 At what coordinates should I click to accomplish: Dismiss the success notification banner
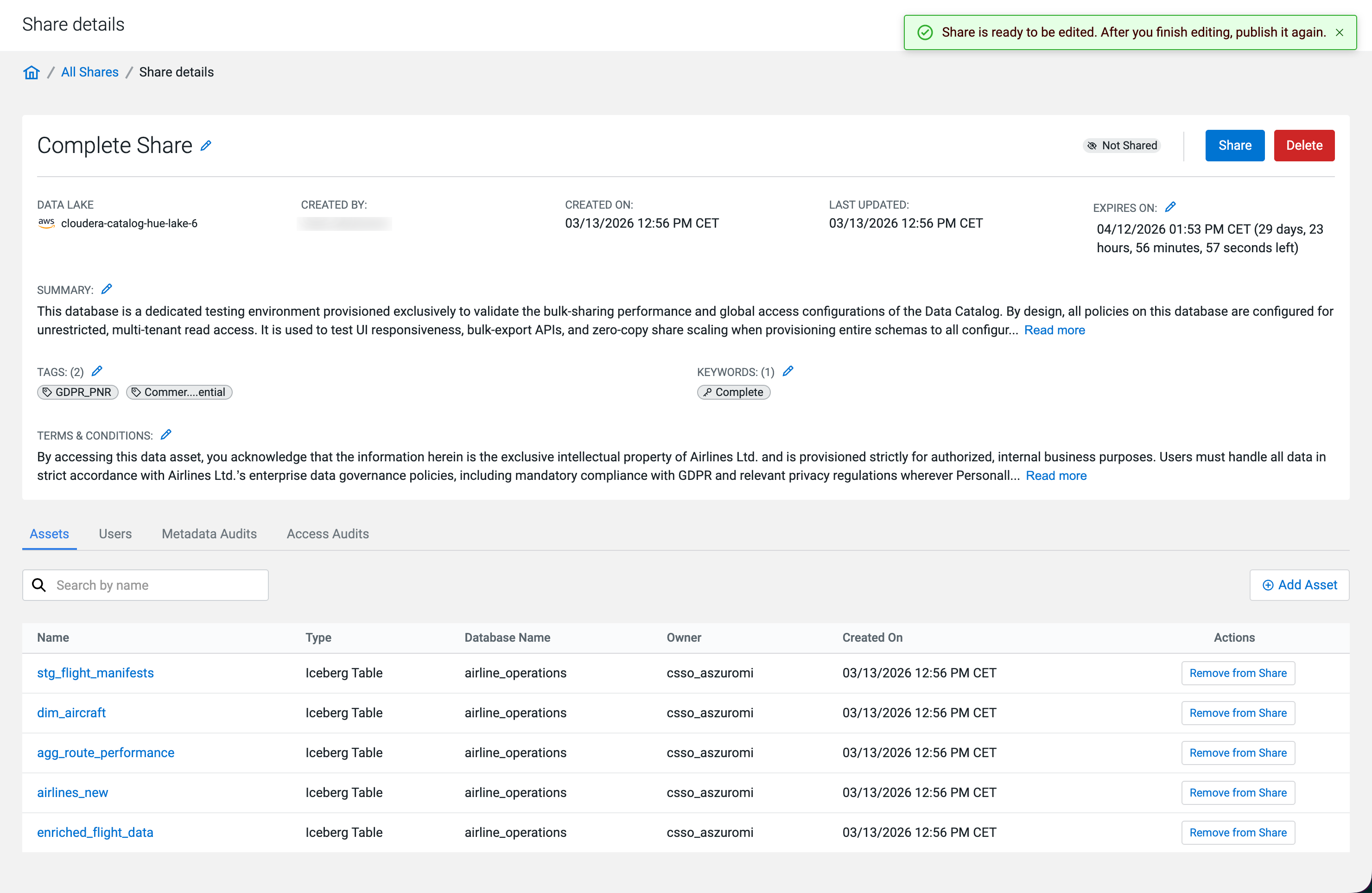tap(1339, 32)
